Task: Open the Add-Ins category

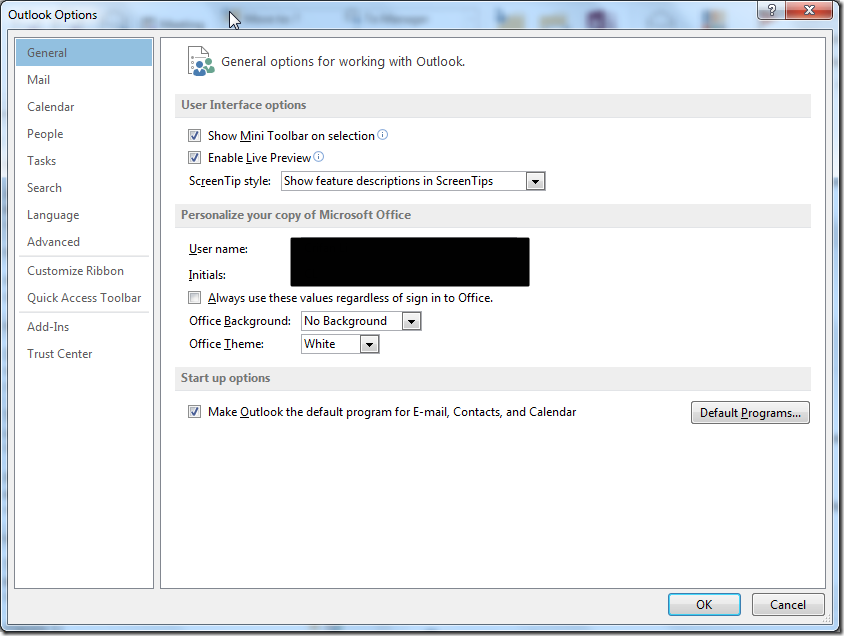Action: coord(84,327)
